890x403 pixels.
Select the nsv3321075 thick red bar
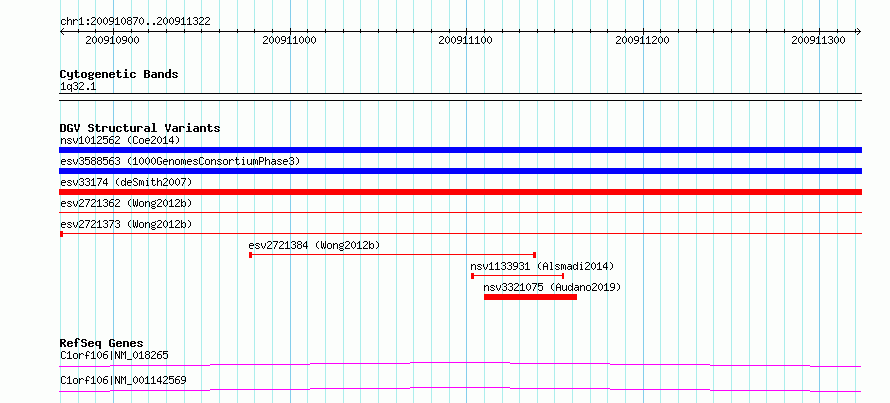coord(531,297)
